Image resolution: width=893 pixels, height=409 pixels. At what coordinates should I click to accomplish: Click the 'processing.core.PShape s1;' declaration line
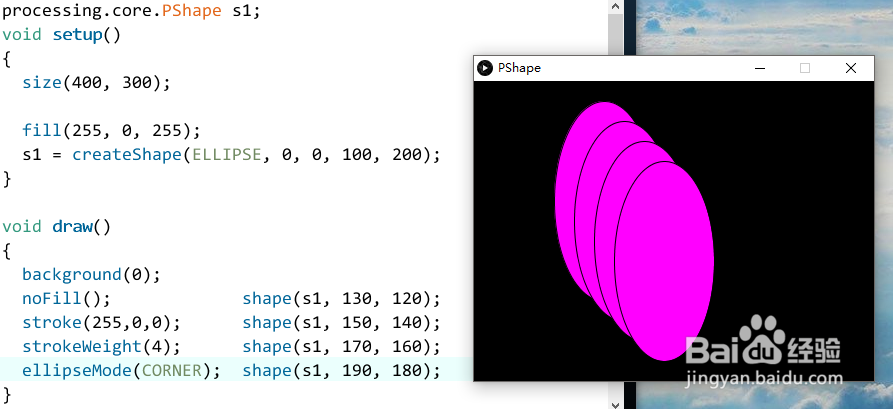point(132,11)
